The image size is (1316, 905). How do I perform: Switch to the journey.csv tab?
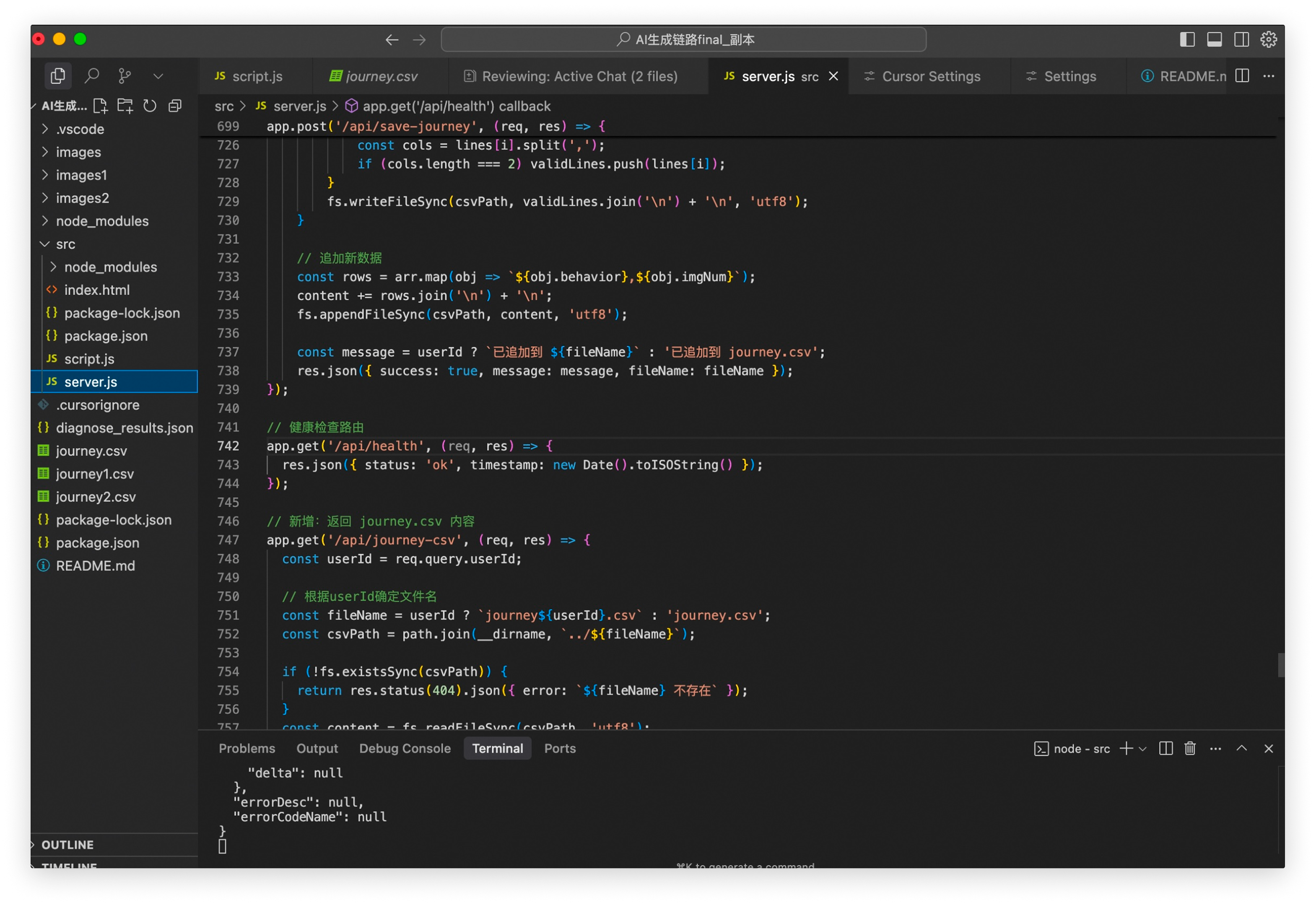tap(381, 75)
